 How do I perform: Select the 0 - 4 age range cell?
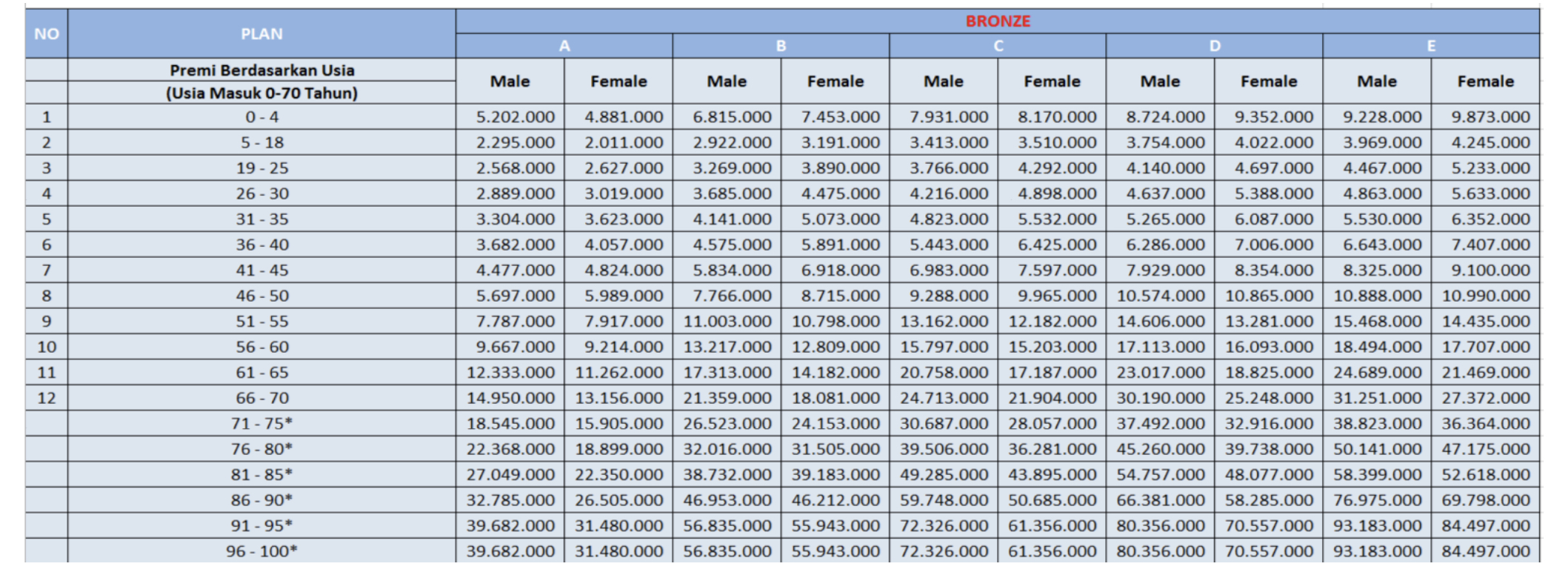[x=261, y=117]
